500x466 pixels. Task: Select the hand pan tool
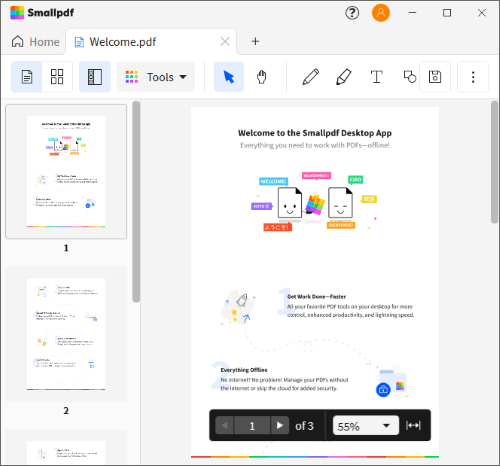pos(262,77)
